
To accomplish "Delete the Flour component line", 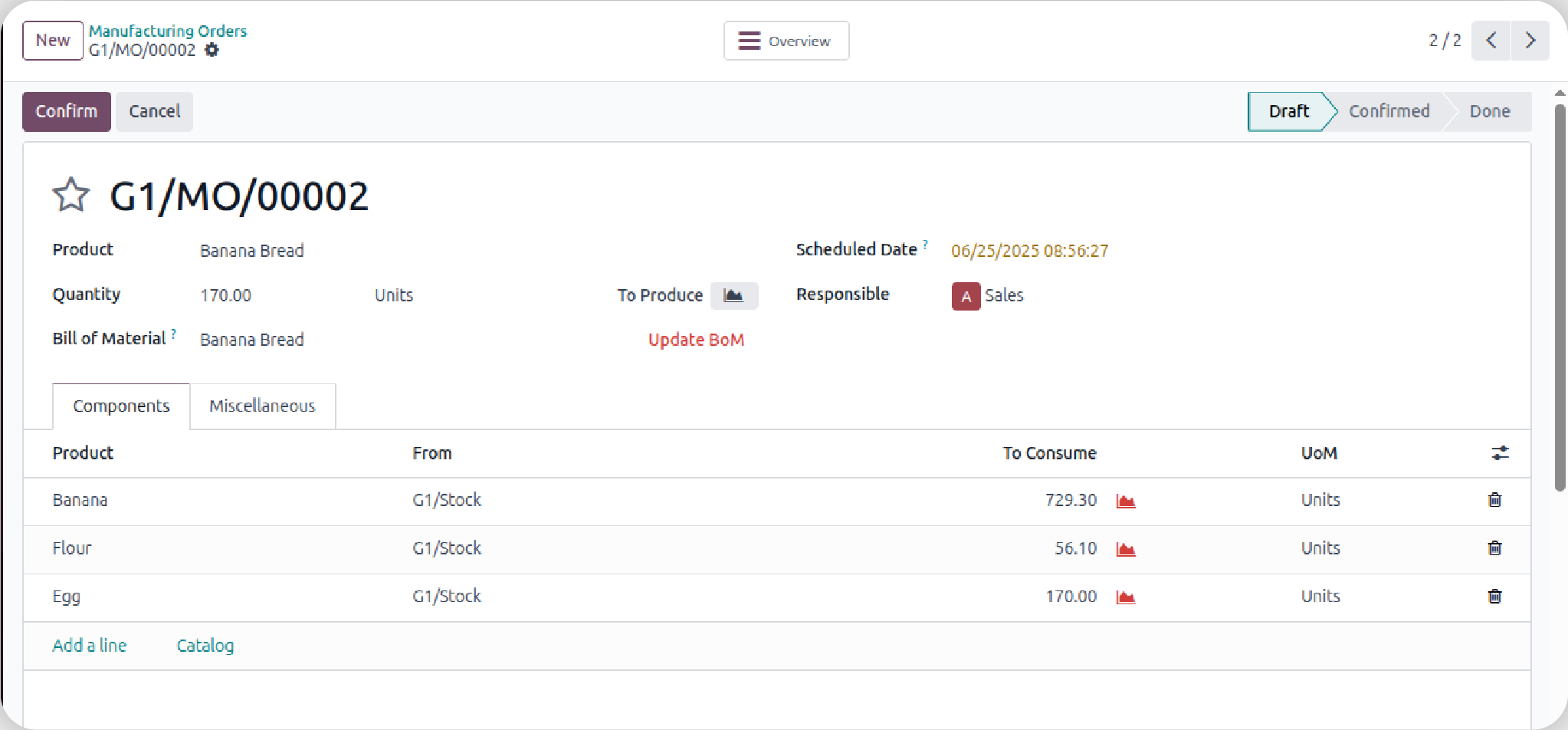I will click(x=1494, y=548).
